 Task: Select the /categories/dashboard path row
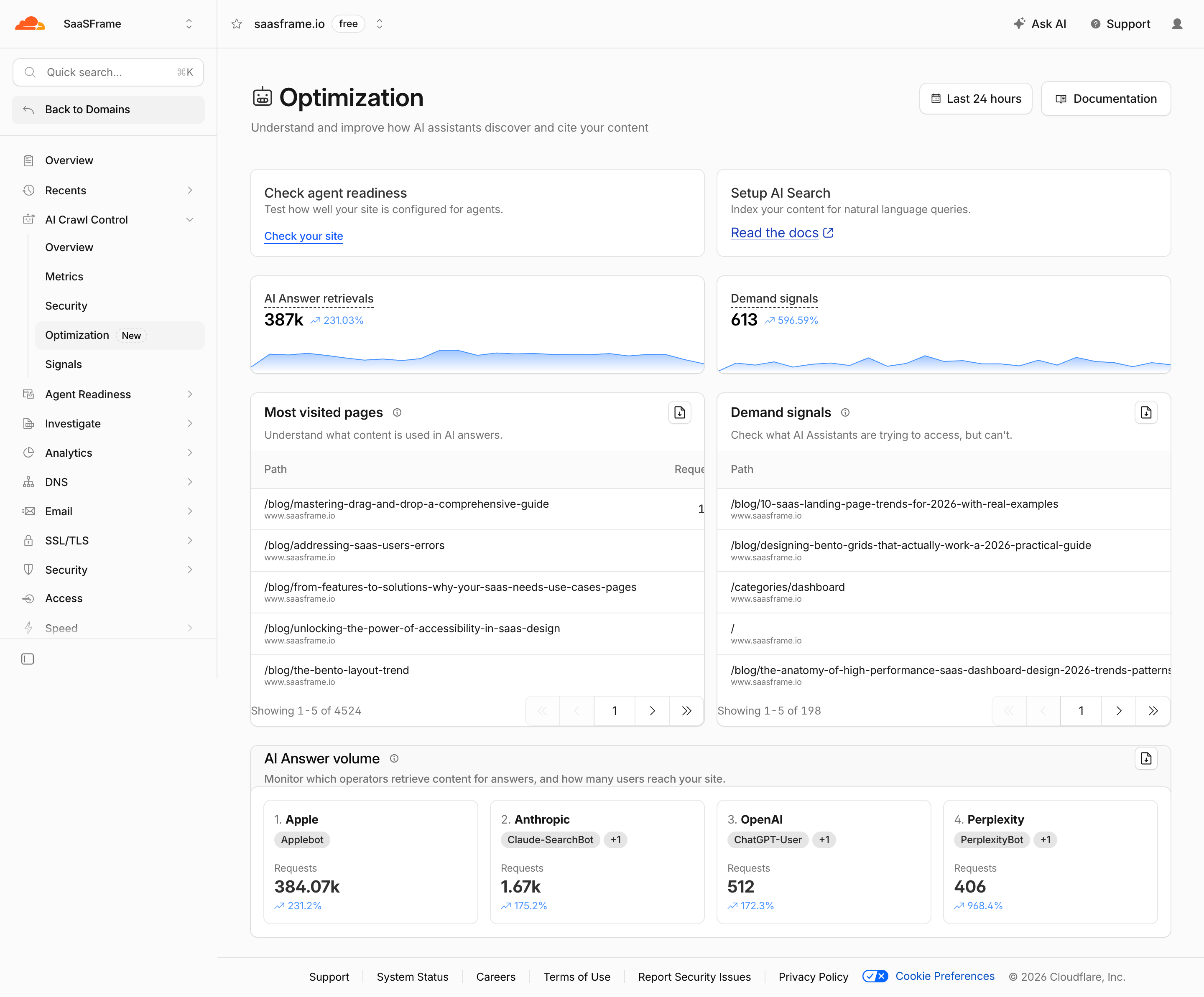point(943,592)
